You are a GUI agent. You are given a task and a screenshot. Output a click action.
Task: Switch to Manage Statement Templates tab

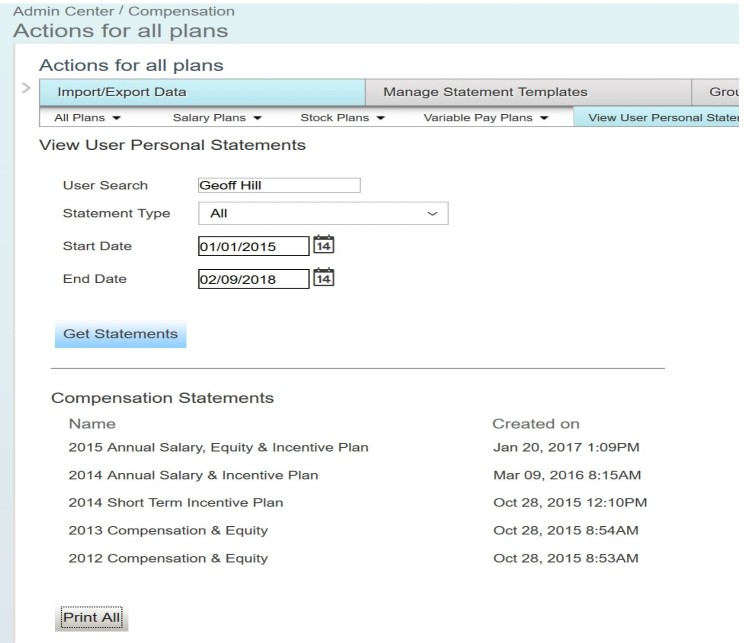pos(528,92)
